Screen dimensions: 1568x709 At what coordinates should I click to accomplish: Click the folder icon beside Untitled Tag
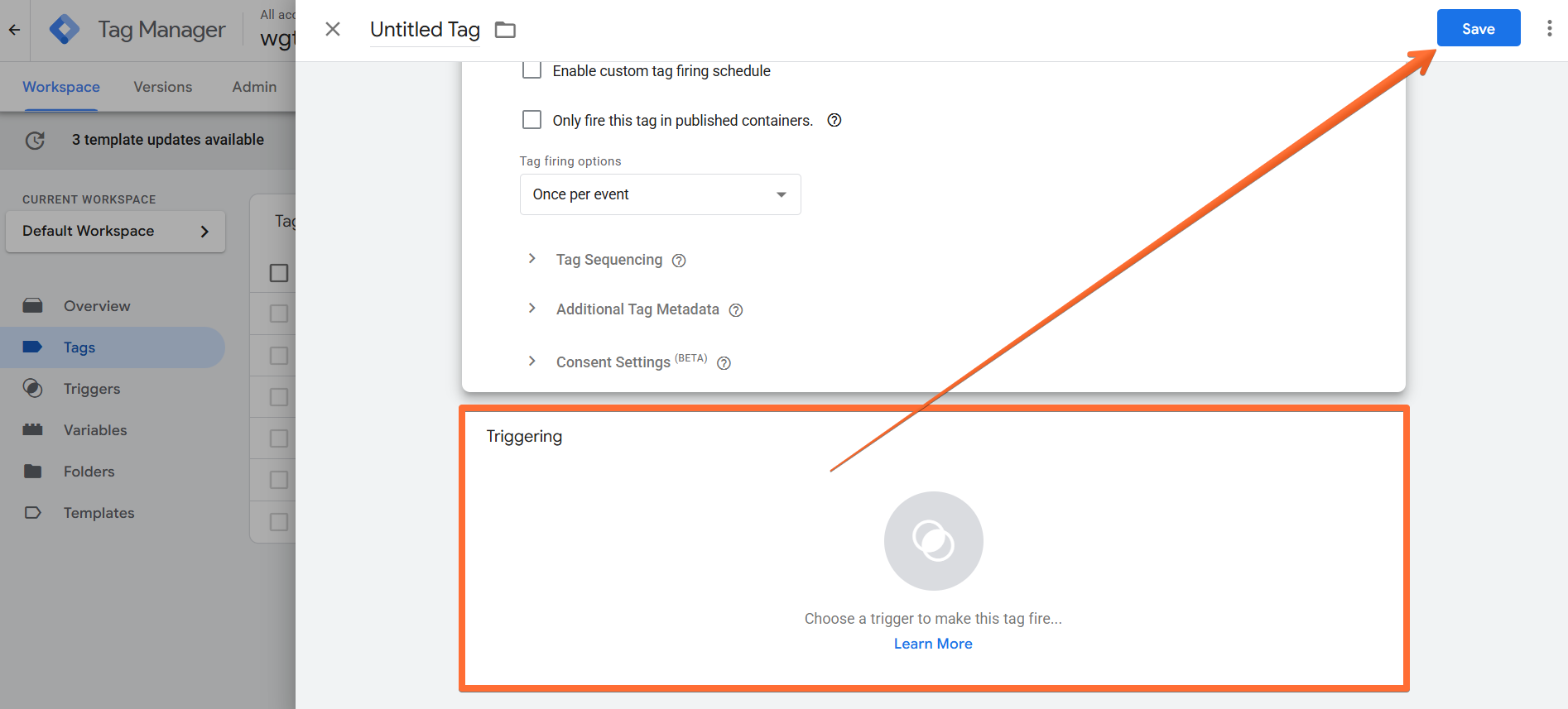505,30
